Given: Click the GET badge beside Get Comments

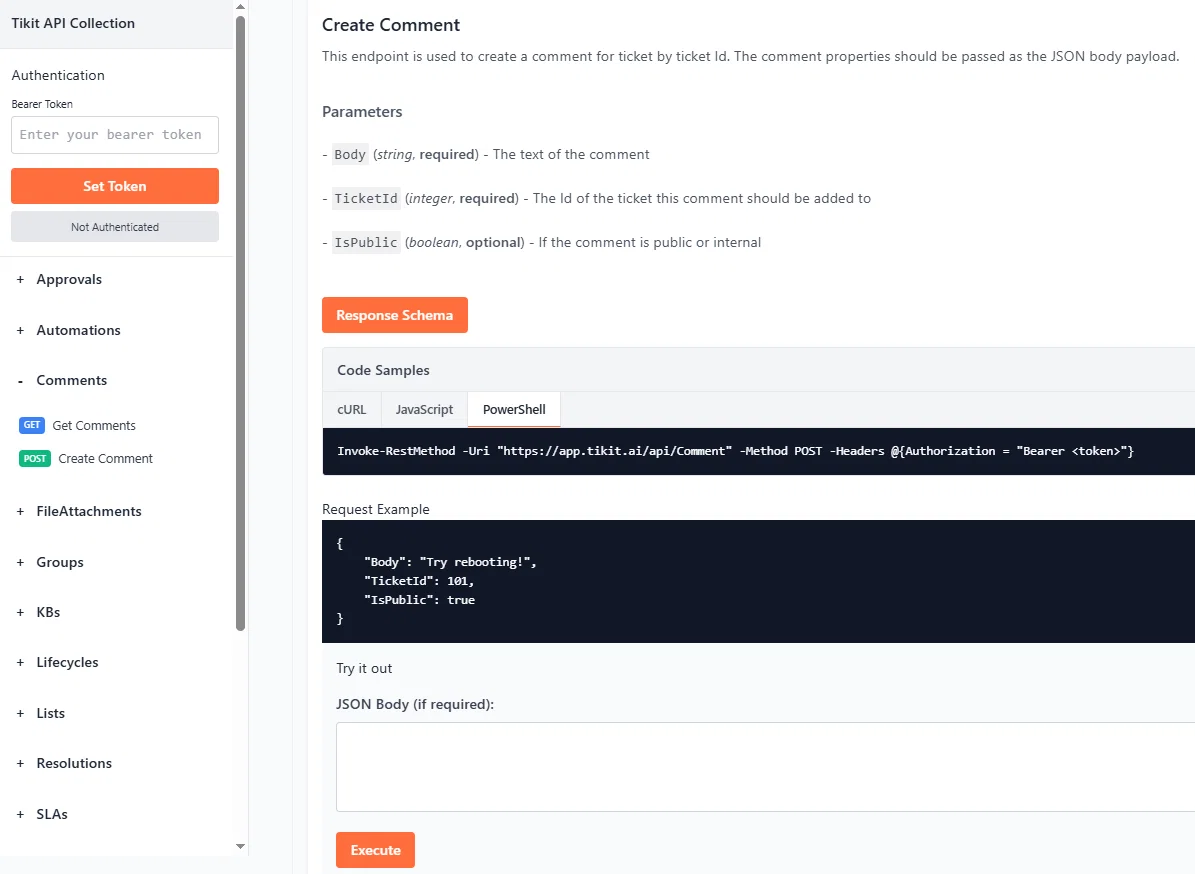Looking at the screenshot, I should pos(32,425).
